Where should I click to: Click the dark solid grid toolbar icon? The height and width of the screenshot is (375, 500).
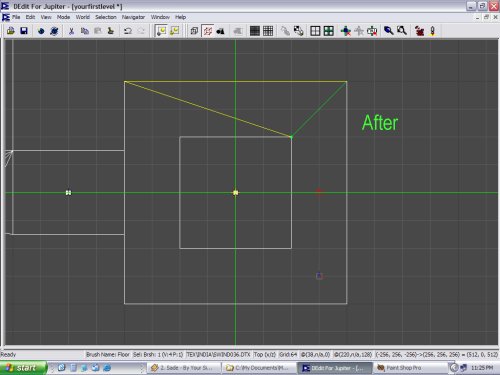(255, 31)
